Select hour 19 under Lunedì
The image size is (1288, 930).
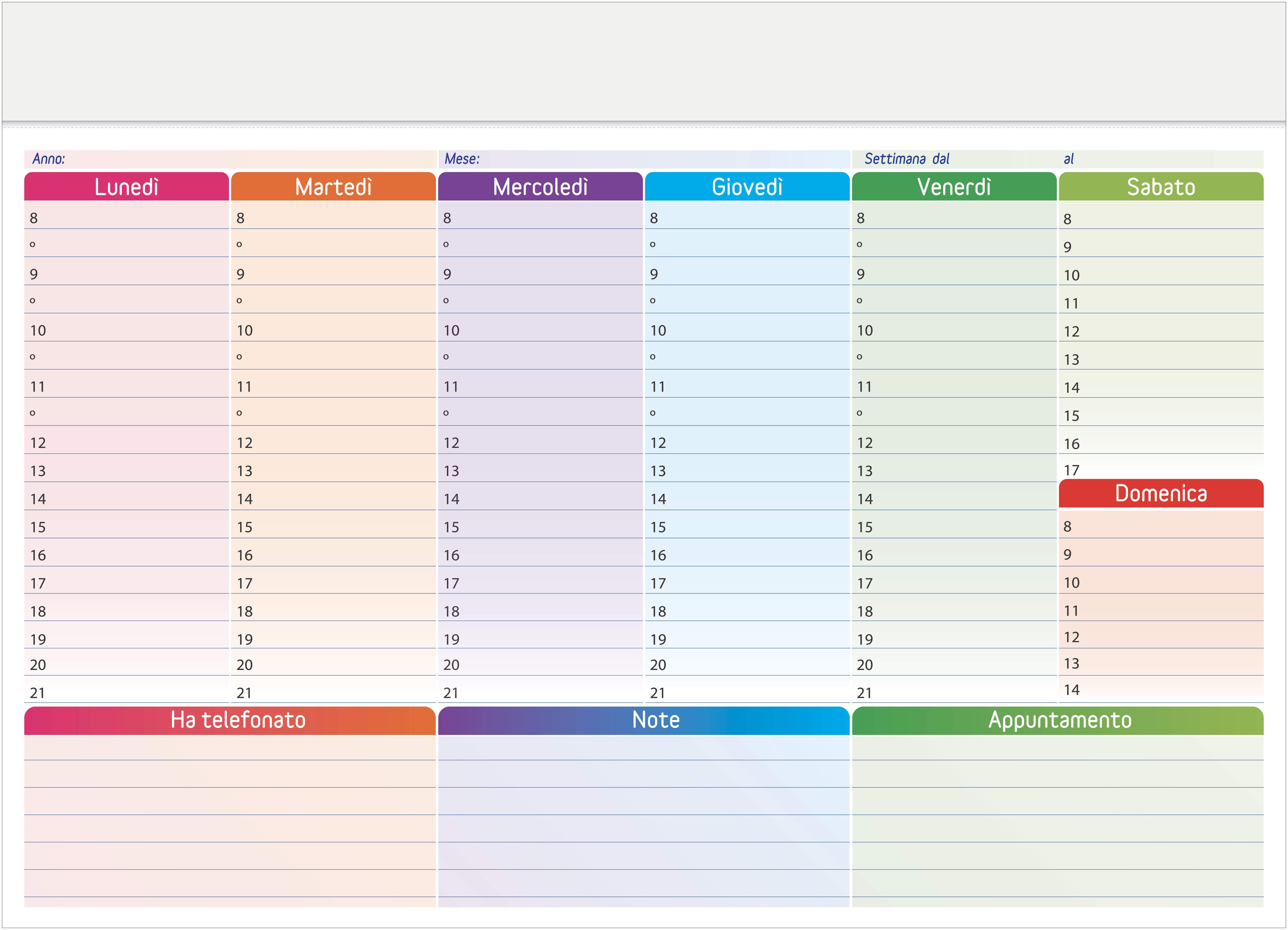click(x=126, y=635)
